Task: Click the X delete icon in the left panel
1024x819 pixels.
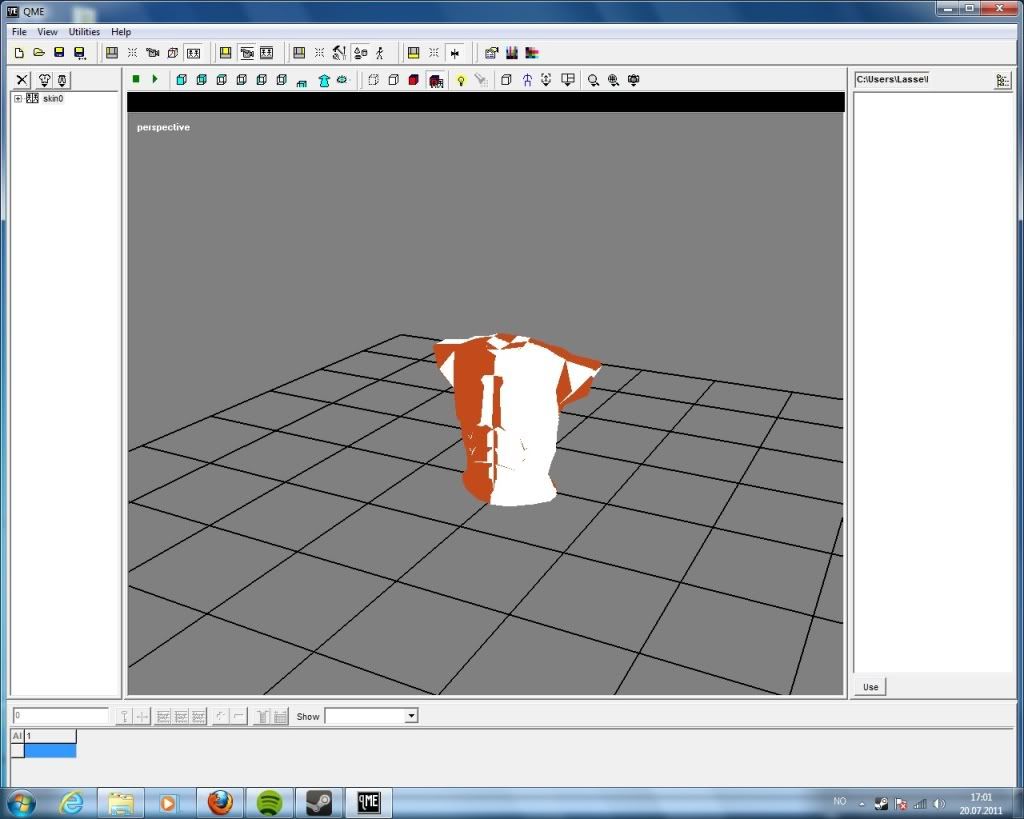Action: (x=22, y=80)
